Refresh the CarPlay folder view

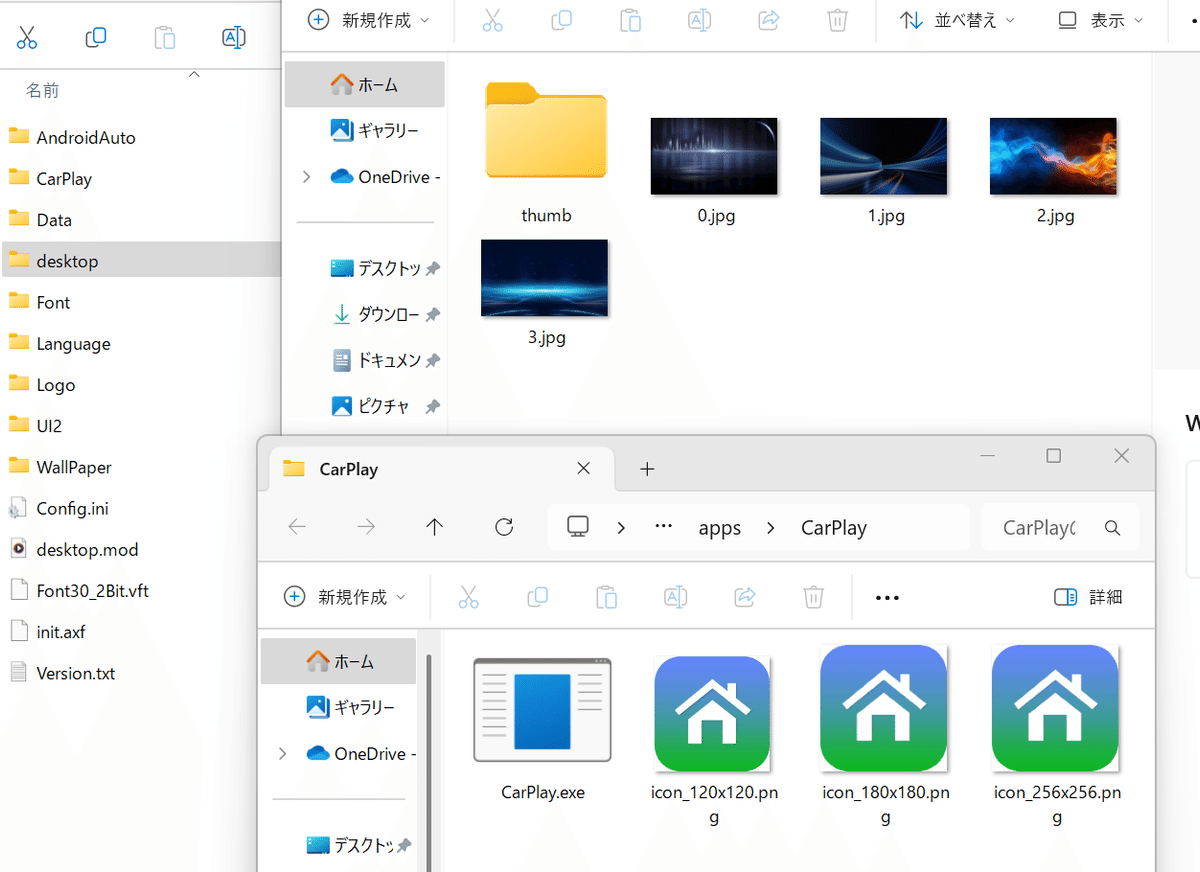pyautogui.click(x=504, y=527)
